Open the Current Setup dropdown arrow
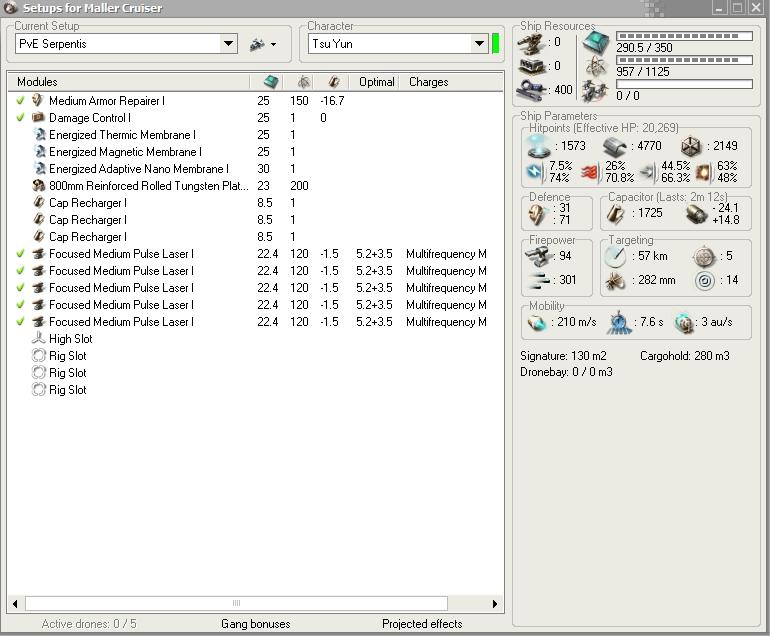Image resolution: width=770 pixels, height=636 pixels. 228,44
